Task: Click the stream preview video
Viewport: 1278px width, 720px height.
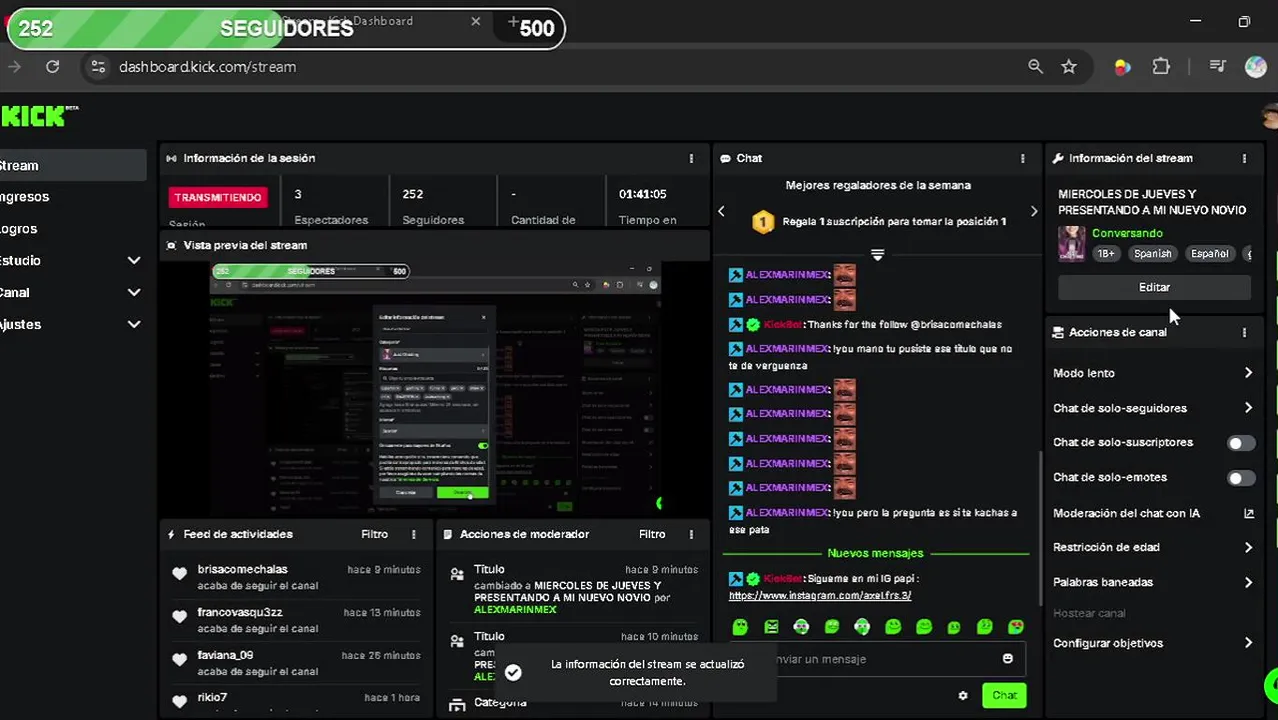Action: (x=435, y=388)
